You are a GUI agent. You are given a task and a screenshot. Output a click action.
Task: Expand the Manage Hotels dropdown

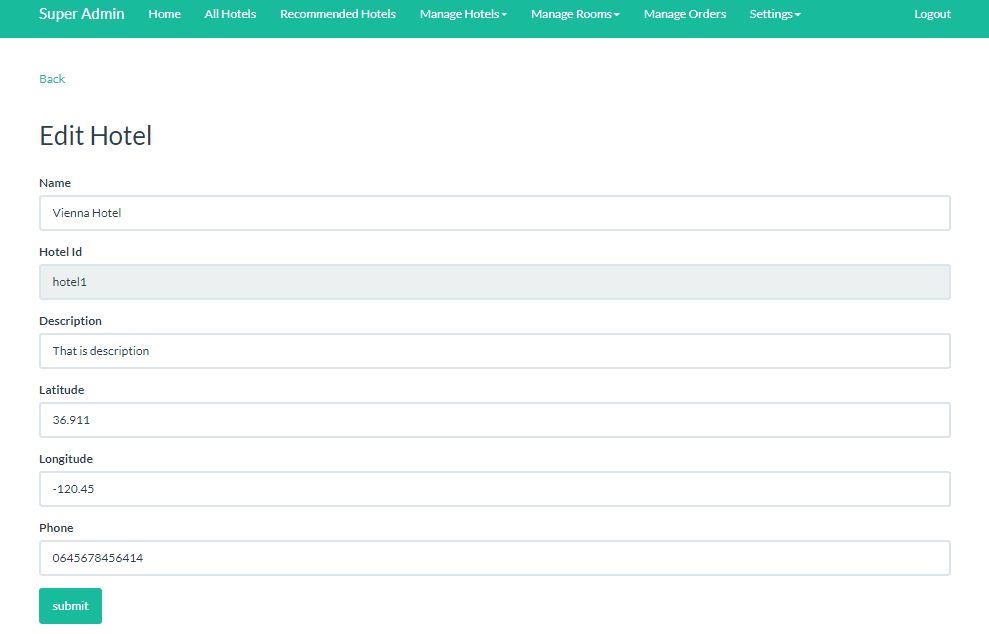tap(464, 14)
